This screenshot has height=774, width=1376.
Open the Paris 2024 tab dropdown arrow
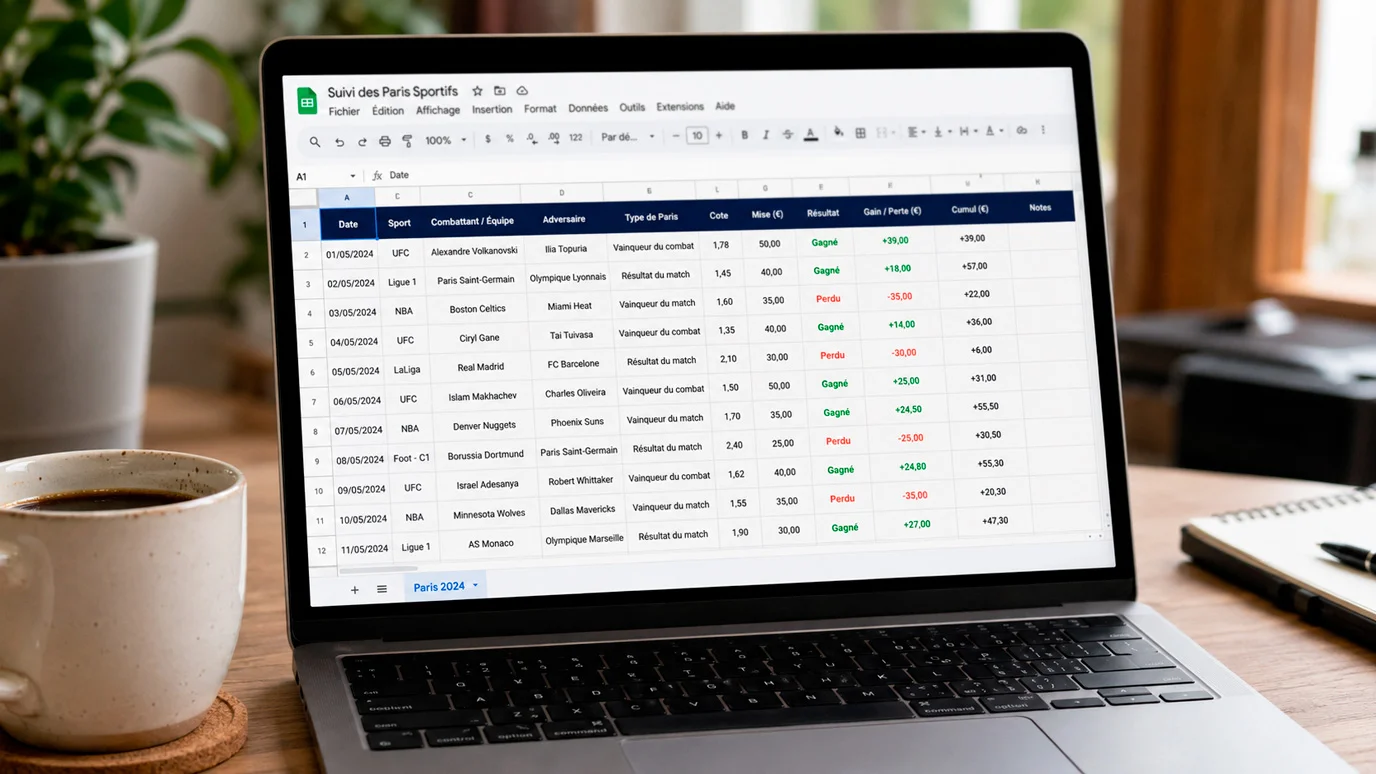point(475,585)
